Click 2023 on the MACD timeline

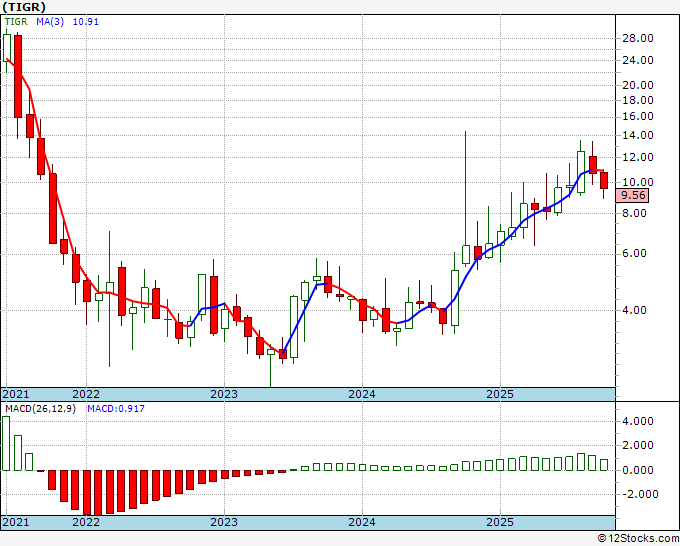coord(224,522)
